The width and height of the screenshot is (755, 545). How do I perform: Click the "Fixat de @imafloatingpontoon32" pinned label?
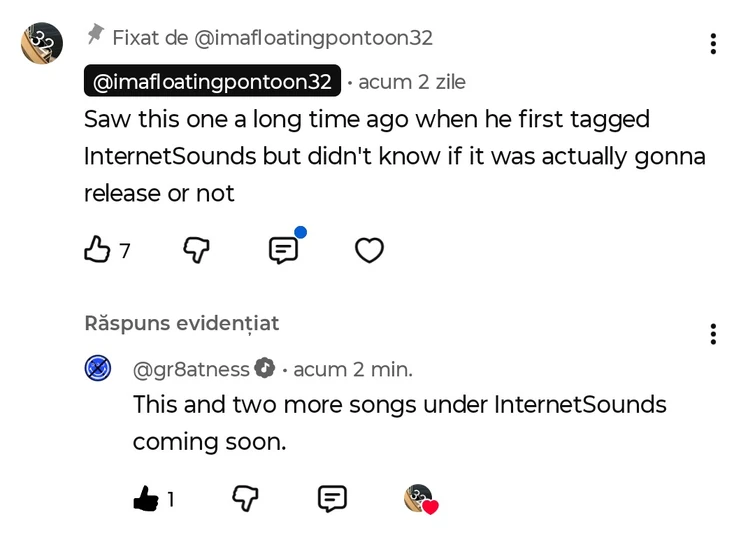pyautogui.click(x=272, y=38)
